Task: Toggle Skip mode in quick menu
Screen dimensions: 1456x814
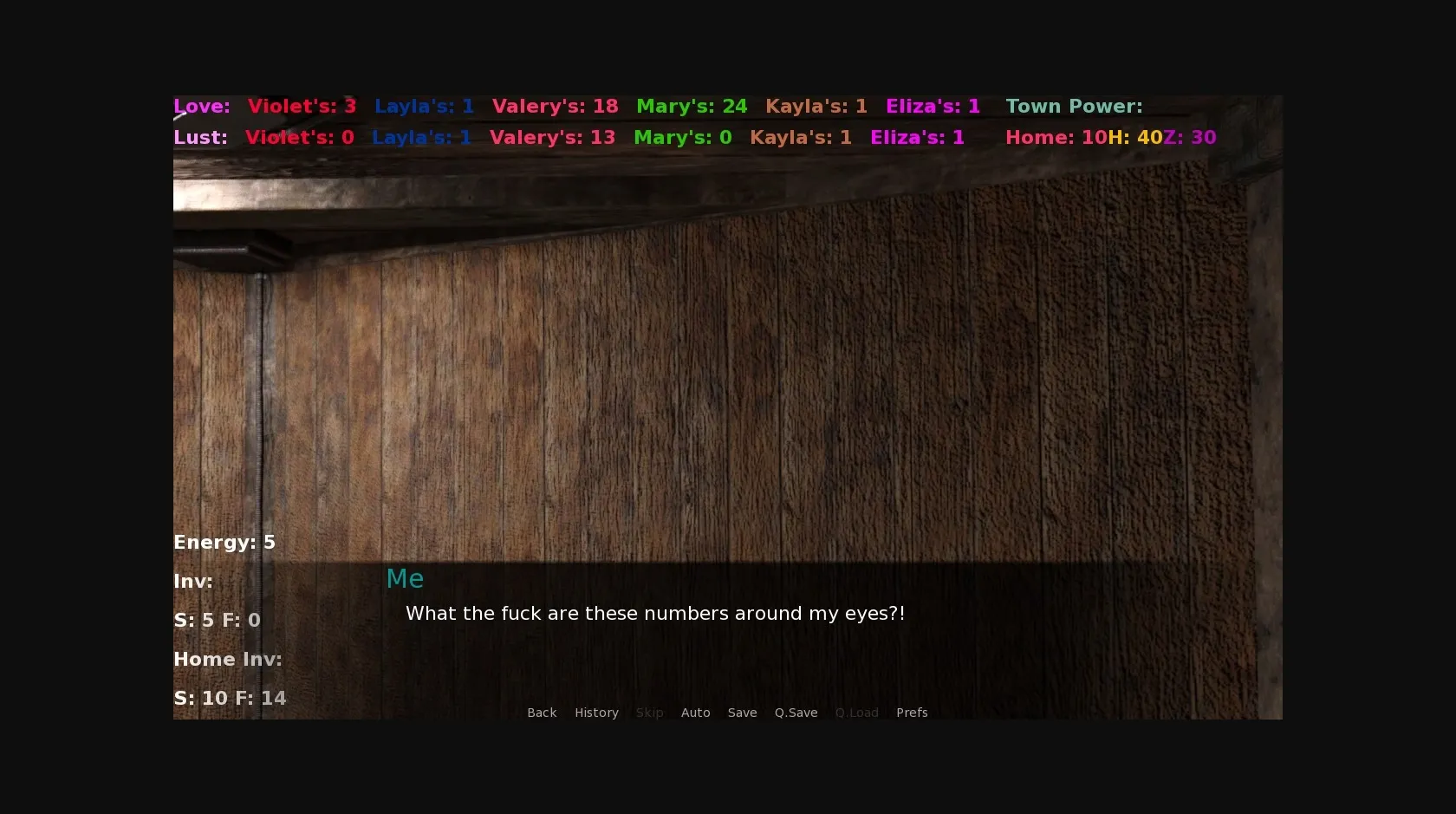Action: pos(649,713)
